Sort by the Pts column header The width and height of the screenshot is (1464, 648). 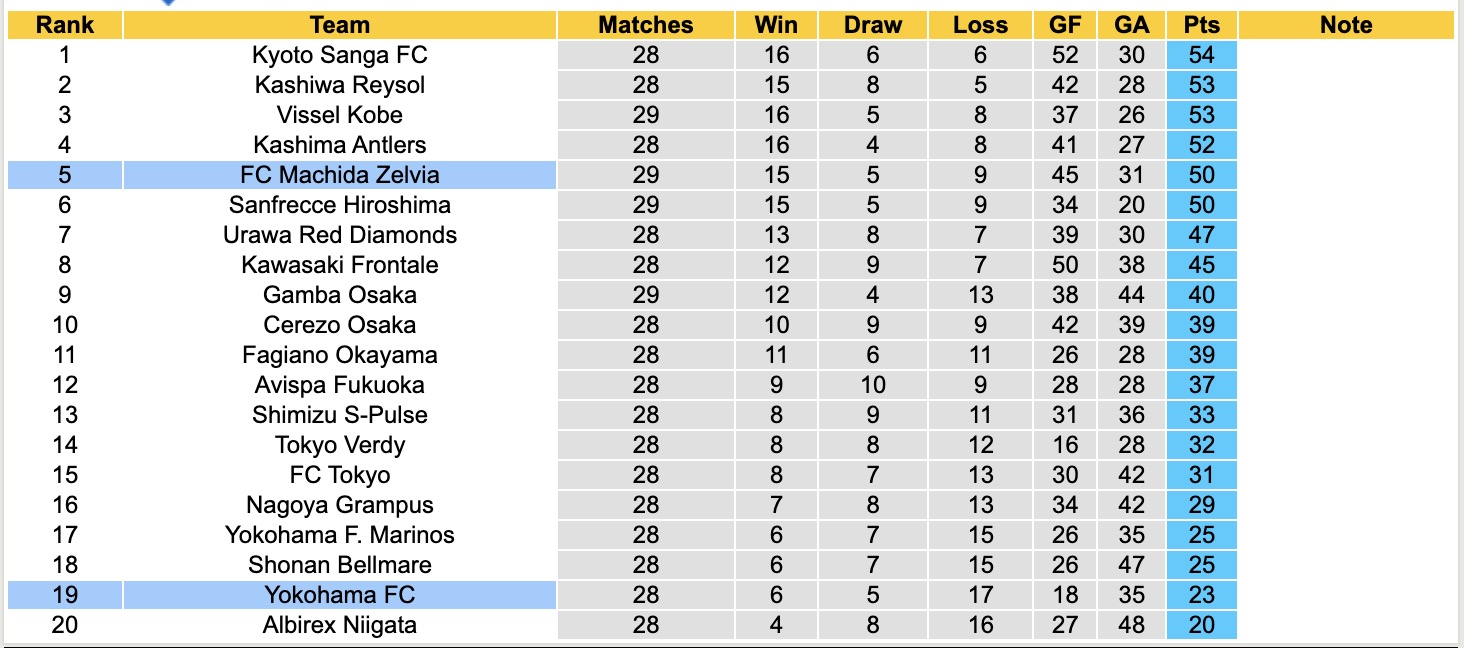1201,25
